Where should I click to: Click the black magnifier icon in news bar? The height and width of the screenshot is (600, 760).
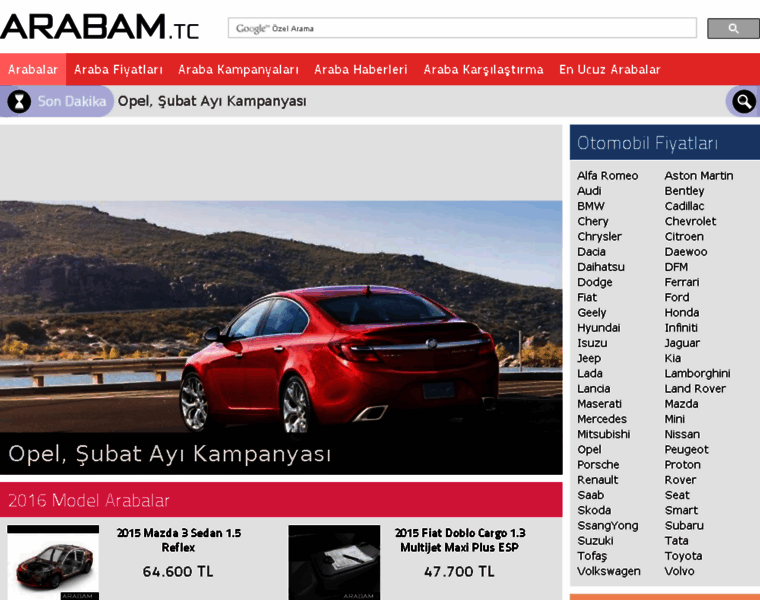pos(744,101)
